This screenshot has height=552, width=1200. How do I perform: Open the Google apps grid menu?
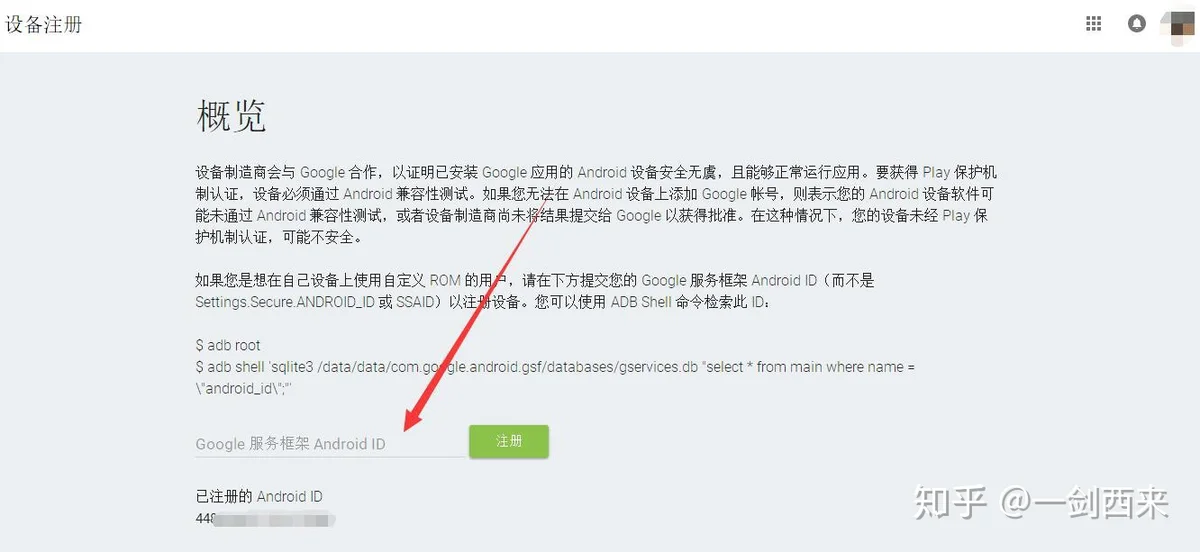pos(1093,24)
